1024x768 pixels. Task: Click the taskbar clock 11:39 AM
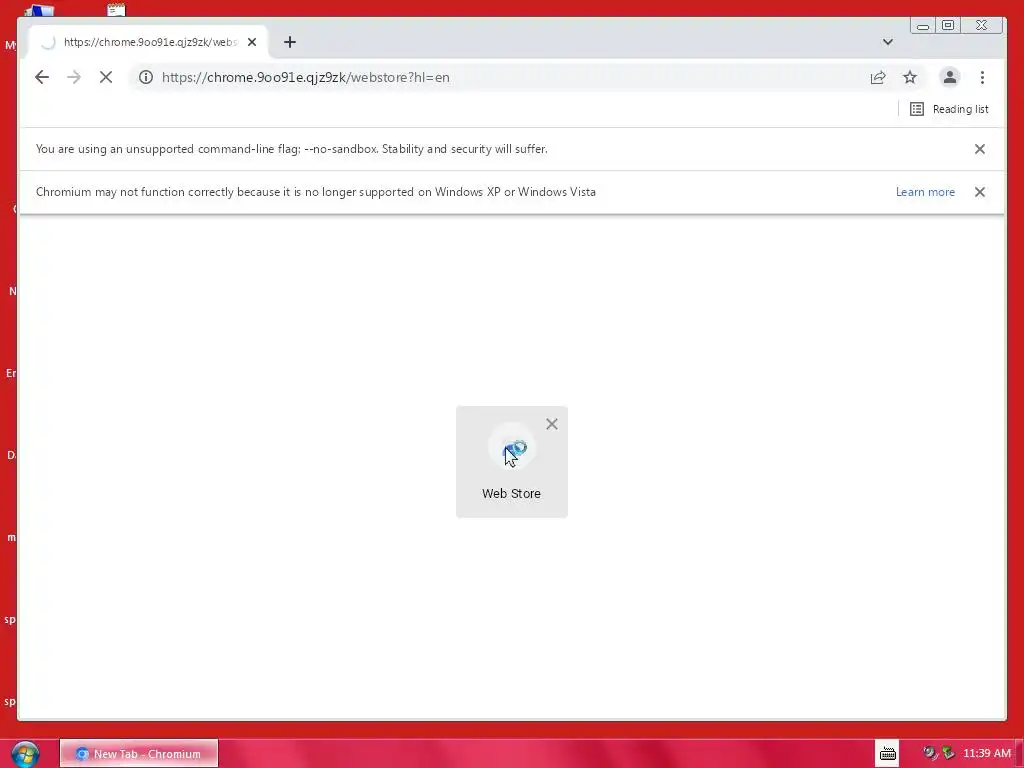(987, 753)
